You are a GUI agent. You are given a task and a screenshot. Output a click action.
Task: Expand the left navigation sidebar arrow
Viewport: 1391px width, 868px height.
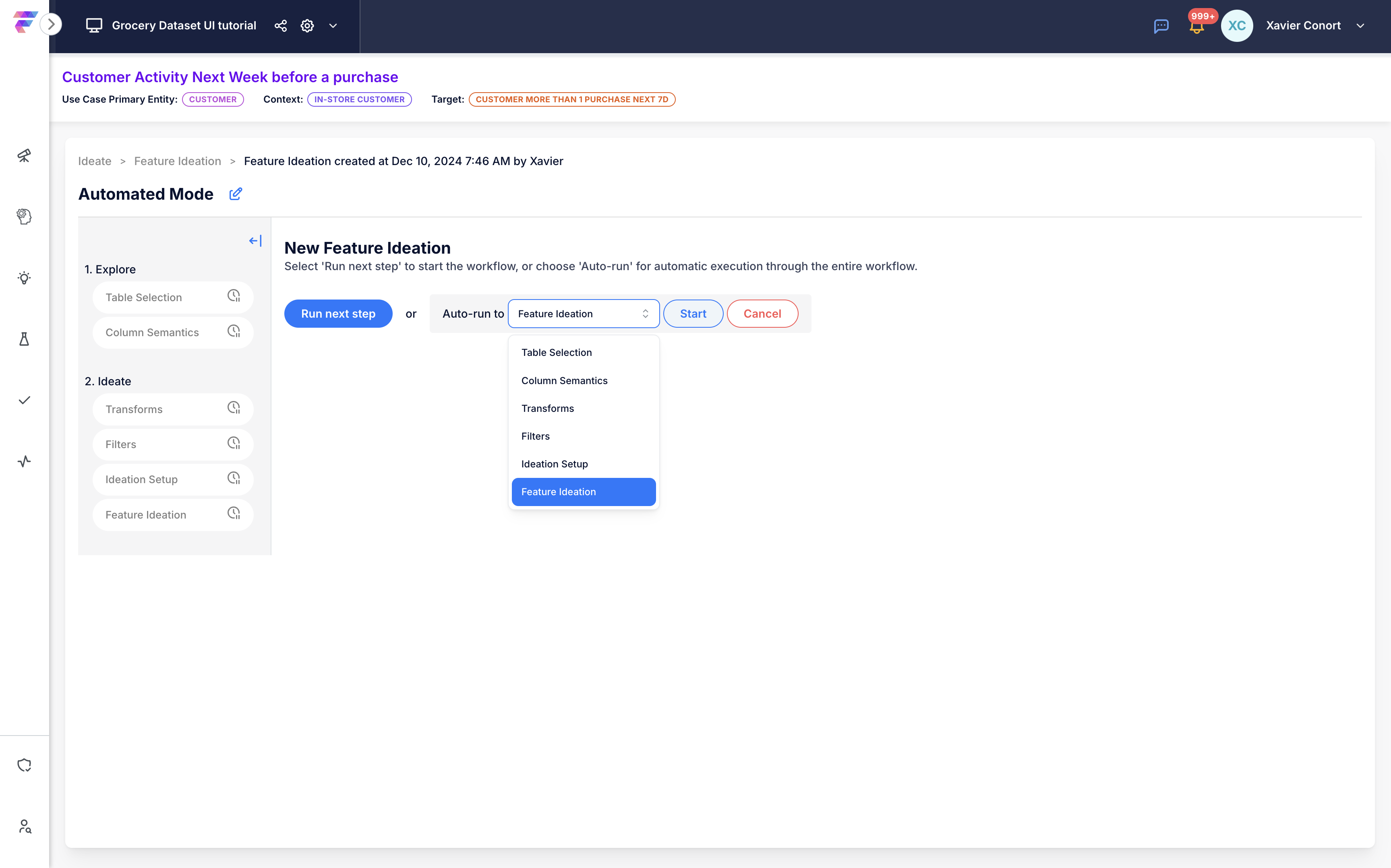coord(51,24)
